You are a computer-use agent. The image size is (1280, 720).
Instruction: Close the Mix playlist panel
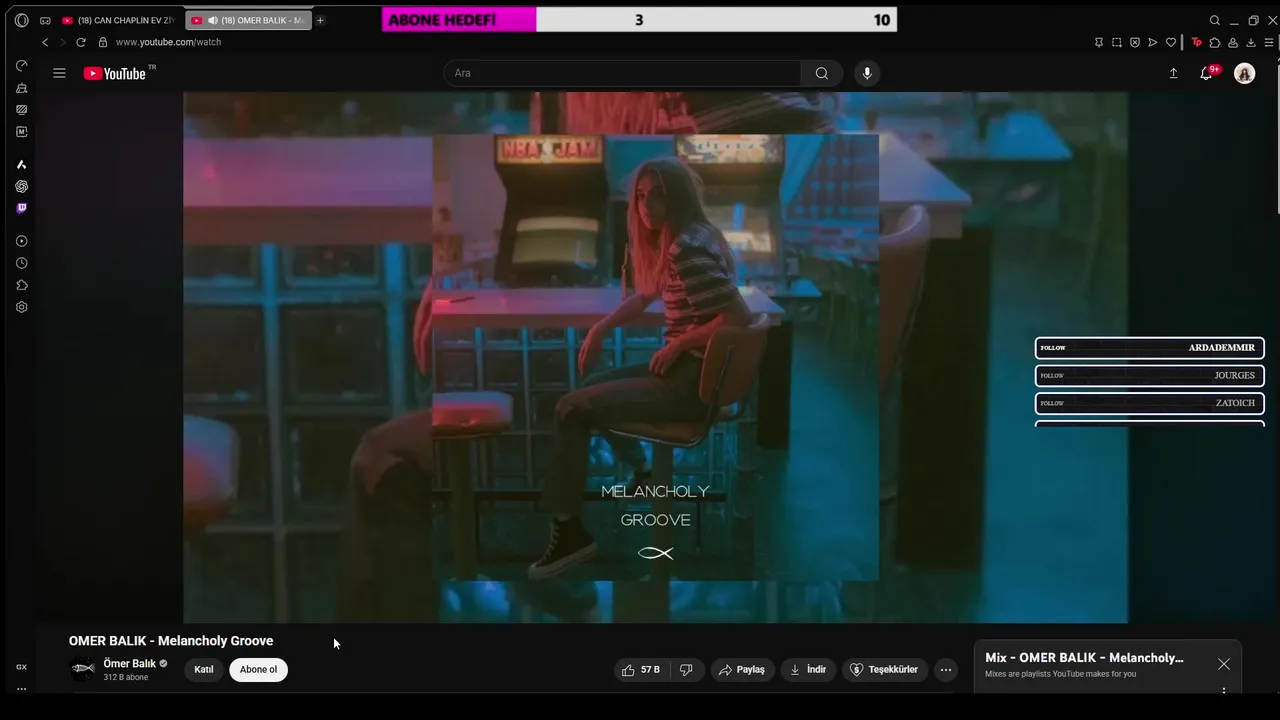[1224, 664]
